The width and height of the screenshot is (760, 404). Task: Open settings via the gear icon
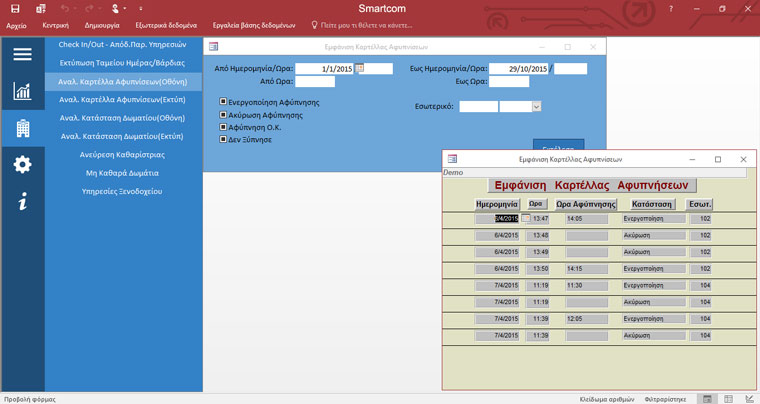22,164
